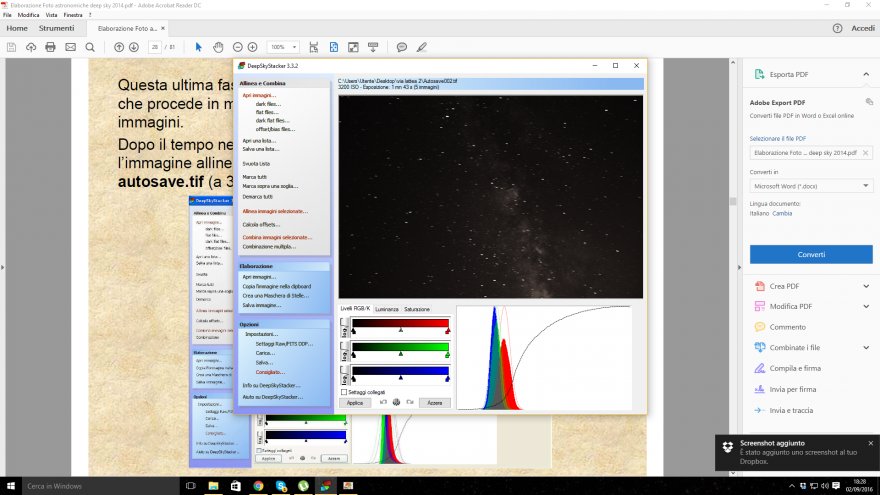This screenshot has height=495, width=880.
Task: Zoom out with the minus circle icon
Action: coord(238,48)
